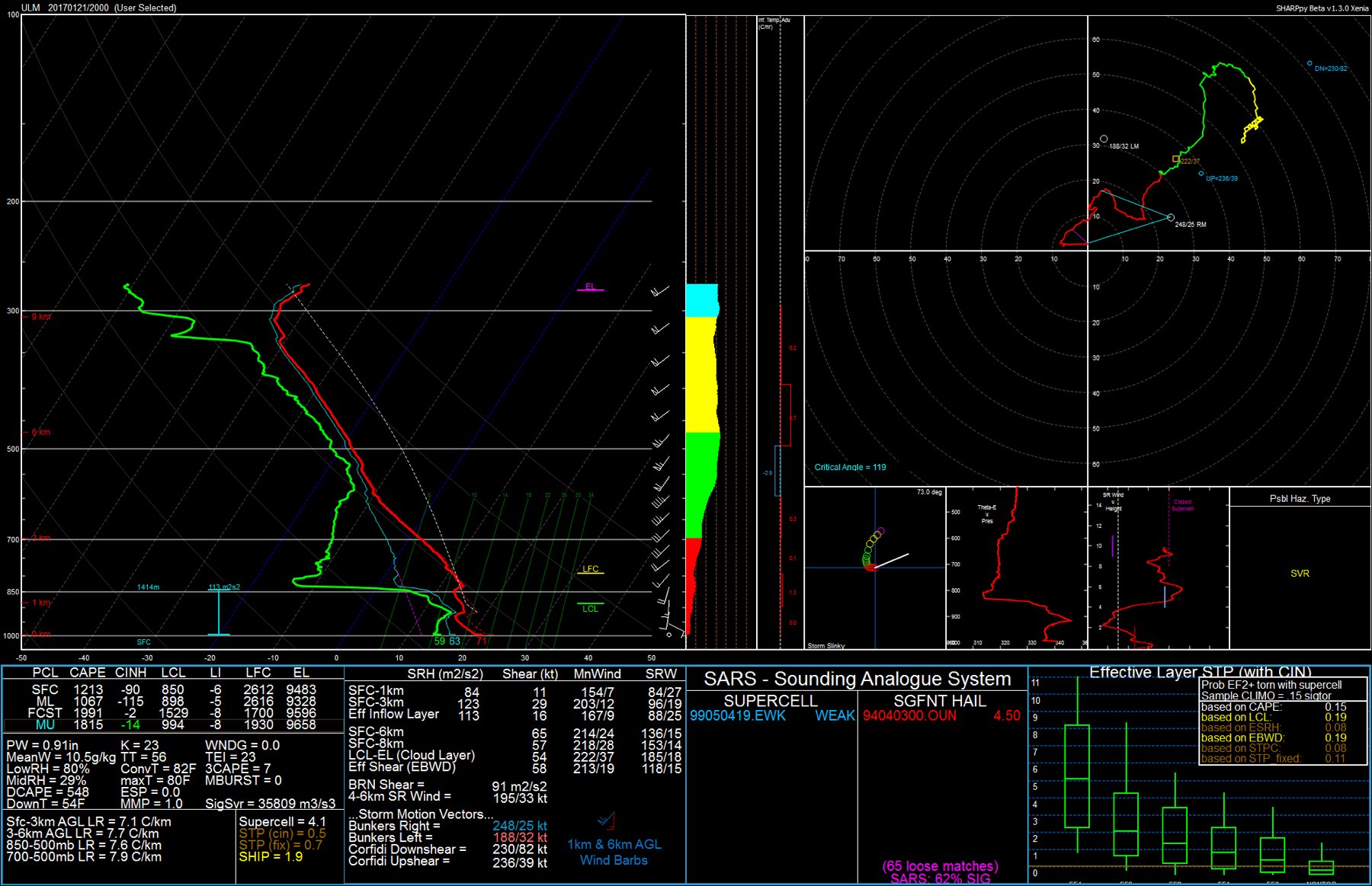The height and width of the screenshot is (886, 1372).
Task: Click the Corfidi Downshear 230/82 kt value
Action: point(520,849)
